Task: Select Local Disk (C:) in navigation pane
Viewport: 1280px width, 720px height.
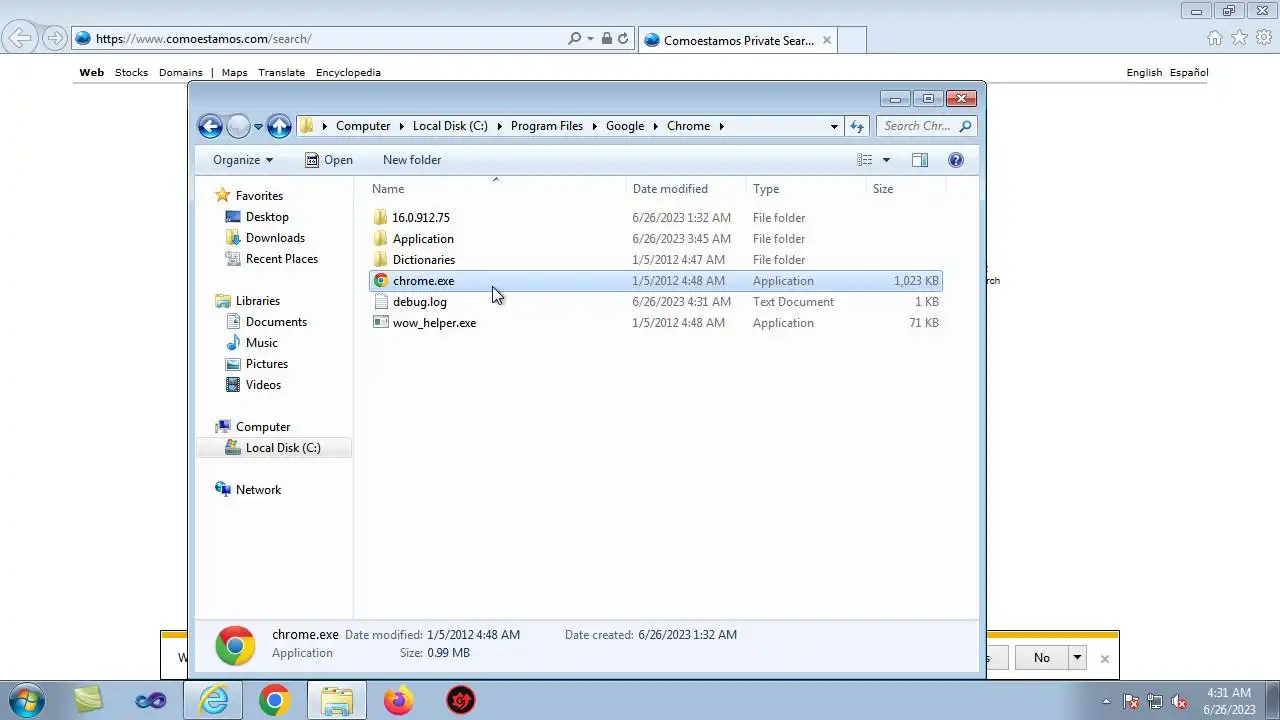Action: (274, 448)
